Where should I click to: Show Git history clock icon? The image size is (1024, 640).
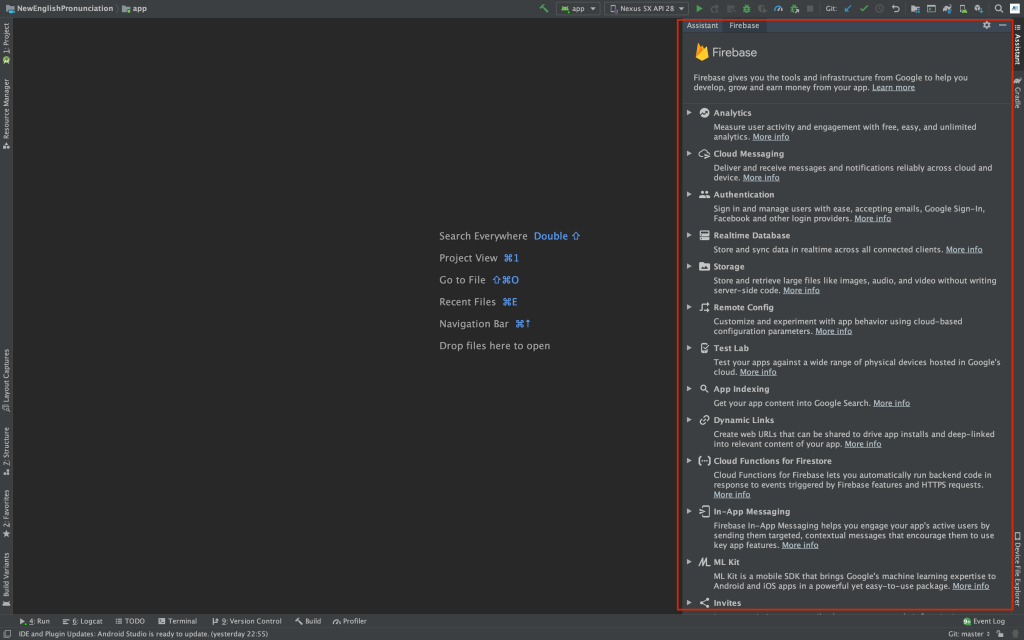point(880,8)
